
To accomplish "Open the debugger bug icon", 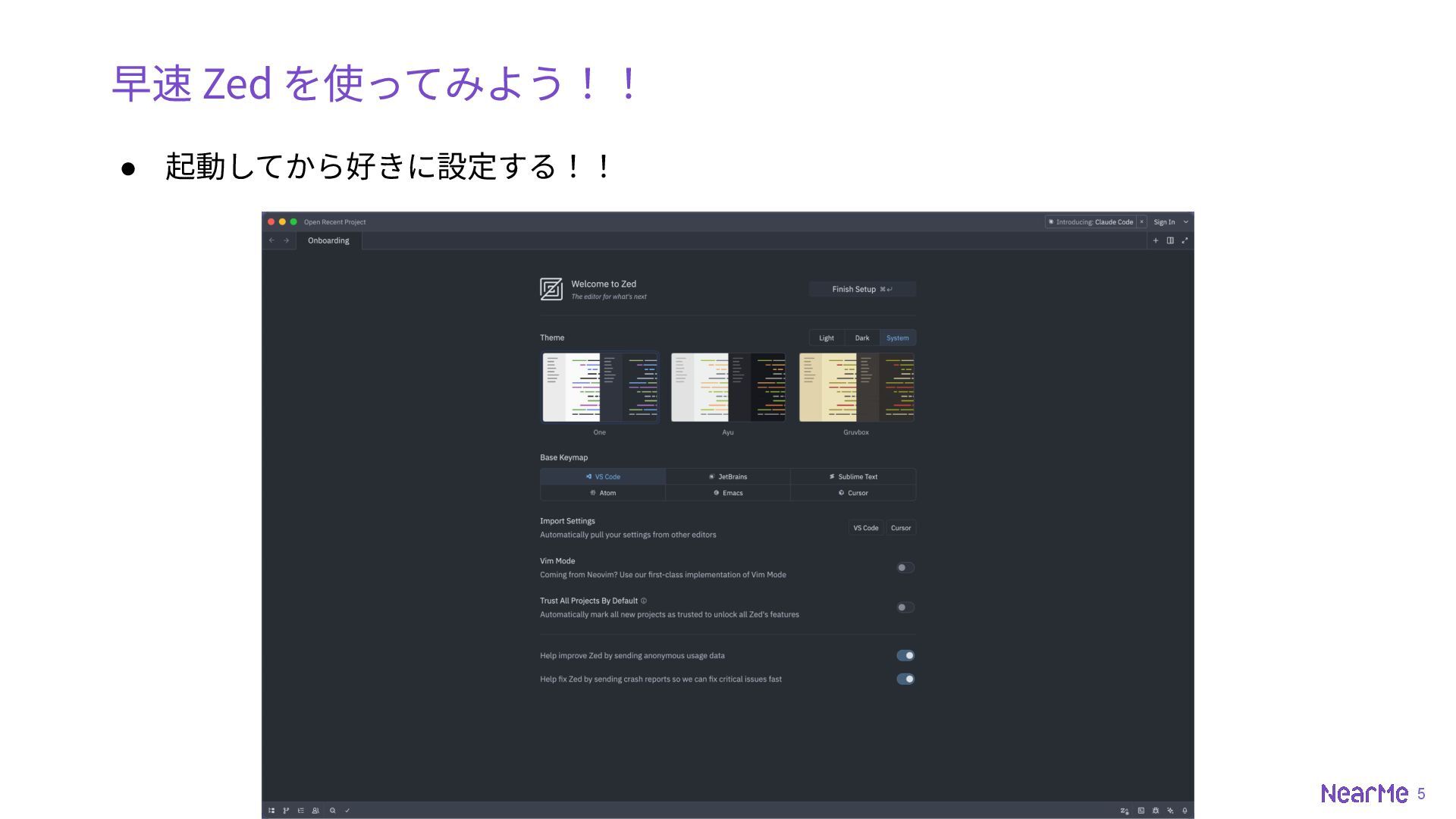I will 1156,811.
